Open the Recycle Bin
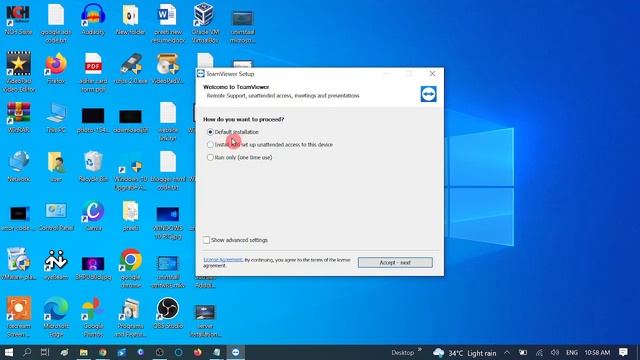Viewport: 640px width, 360px height. [x=93, y=167]
